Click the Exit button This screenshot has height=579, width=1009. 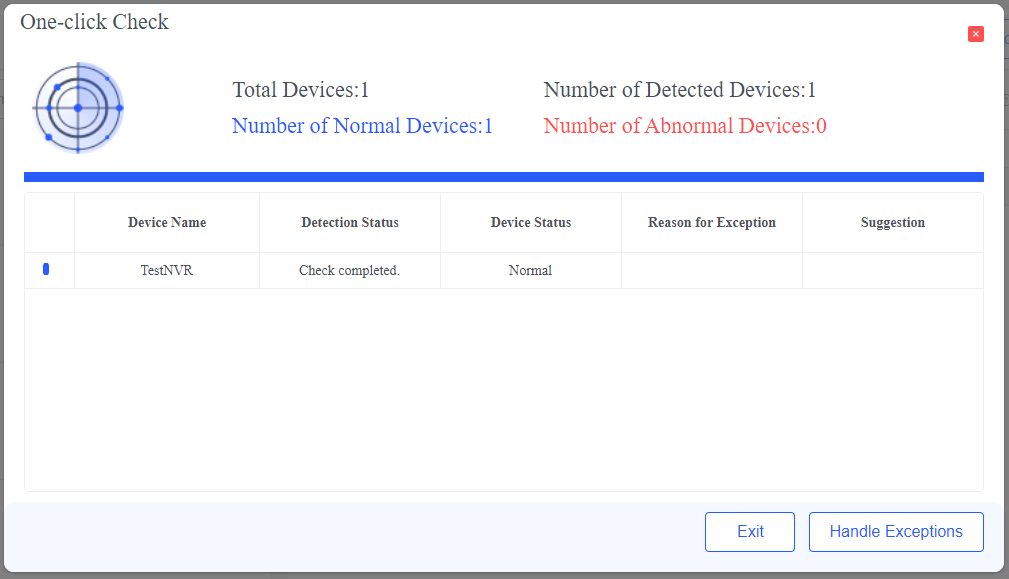click(x=750, y=532)
